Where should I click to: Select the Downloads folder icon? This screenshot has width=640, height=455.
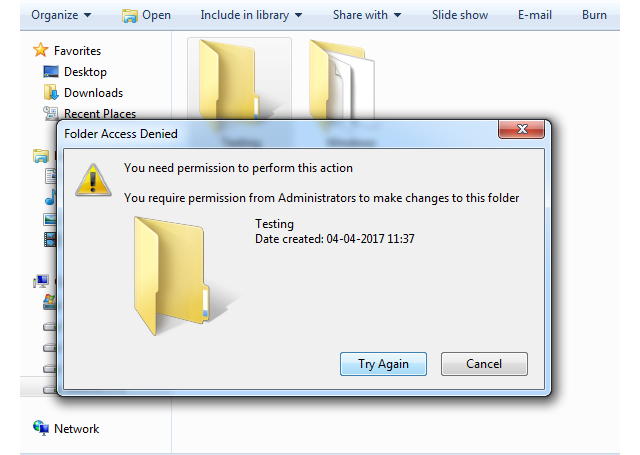pos(51,93)
